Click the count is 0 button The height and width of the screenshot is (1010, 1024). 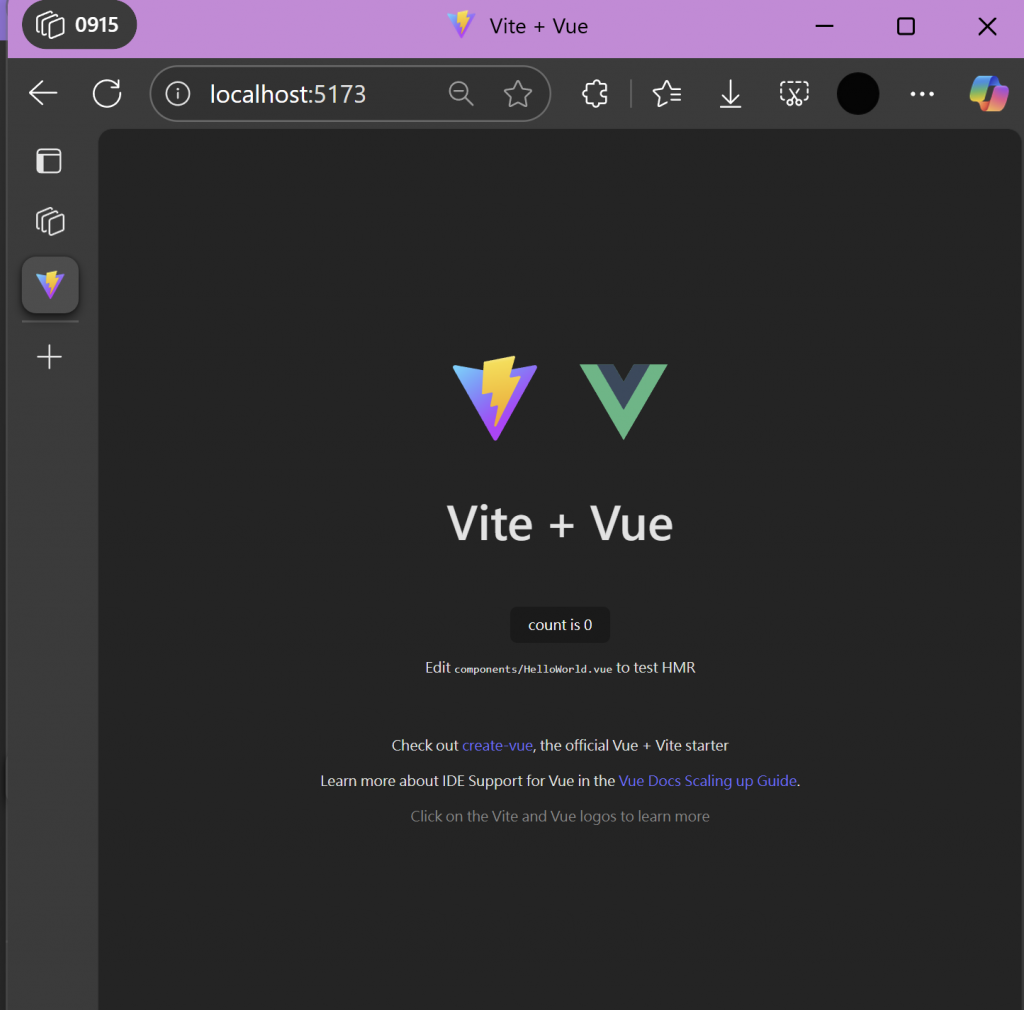560,625
